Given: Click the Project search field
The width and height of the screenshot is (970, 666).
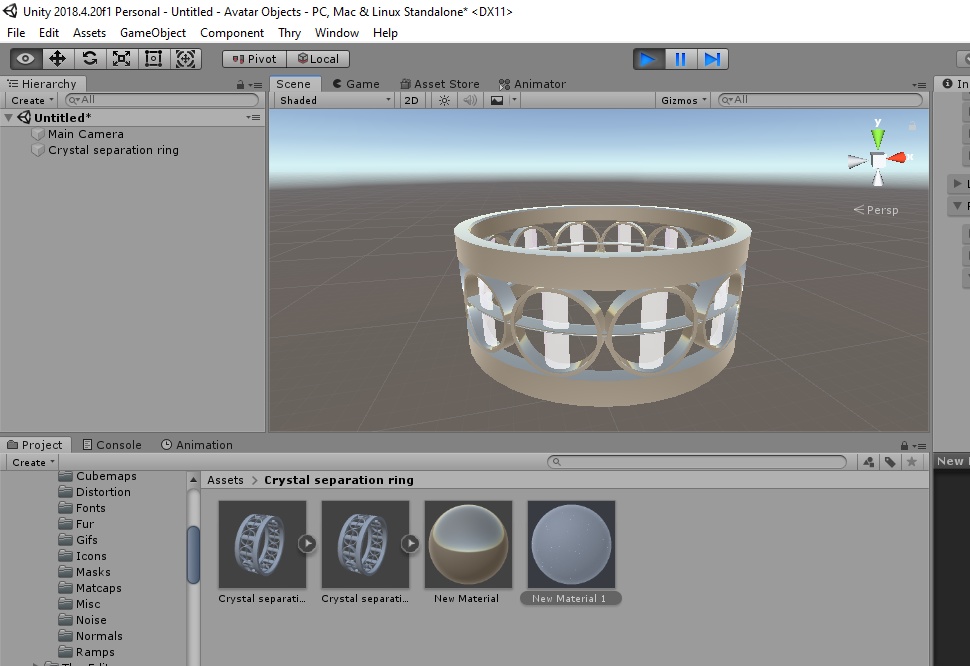Looking at the screenshot, I should pyautogui.click(x=700, y=461).
